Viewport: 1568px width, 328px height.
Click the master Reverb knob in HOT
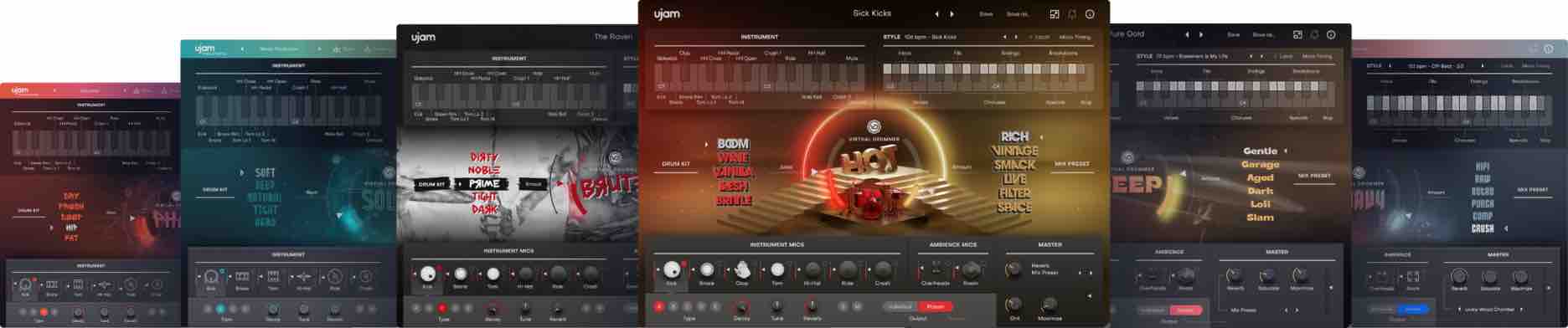coord(1014,269)
